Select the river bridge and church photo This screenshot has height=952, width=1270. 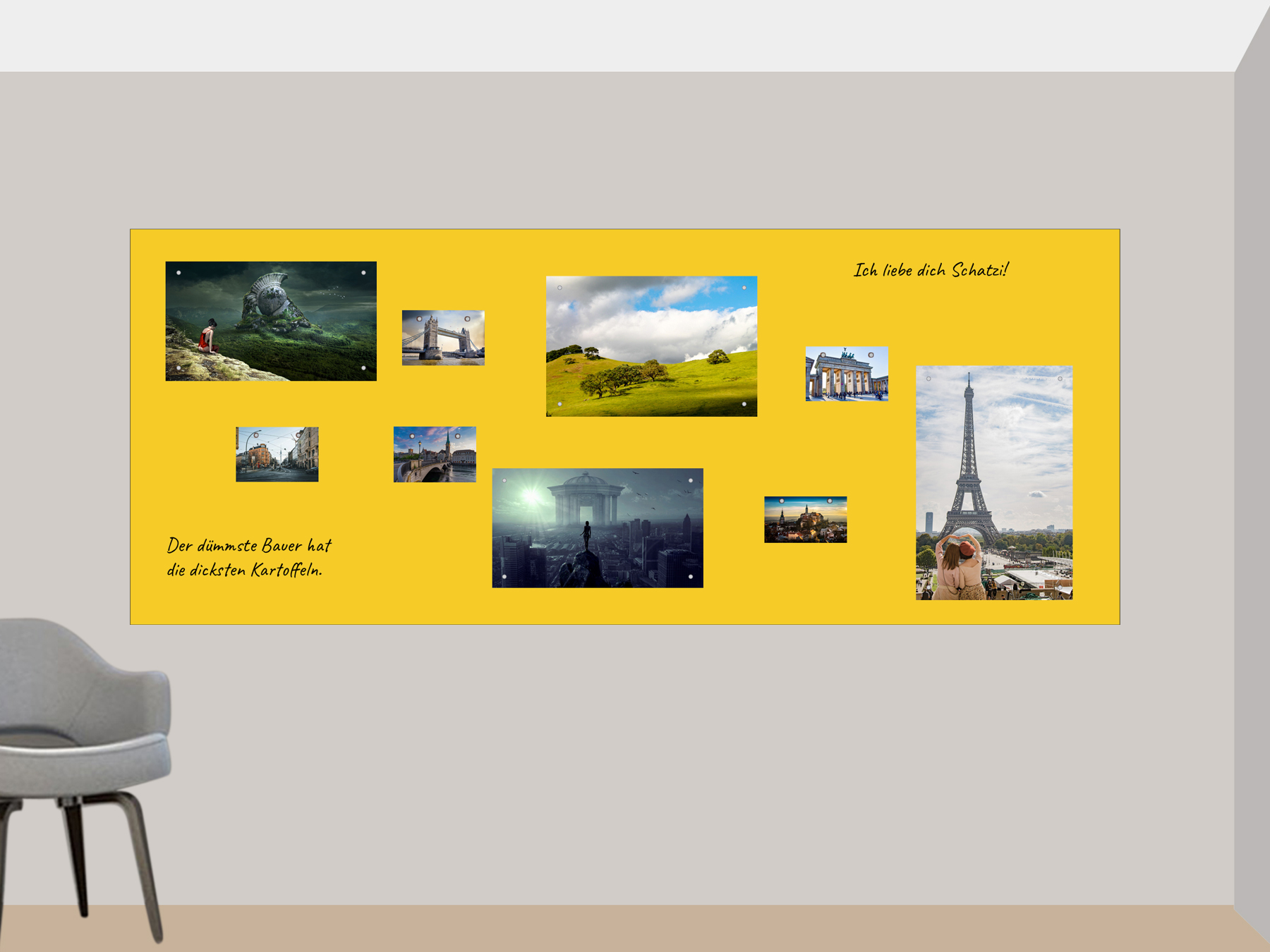pyautogui.click(x=435, y=454)
